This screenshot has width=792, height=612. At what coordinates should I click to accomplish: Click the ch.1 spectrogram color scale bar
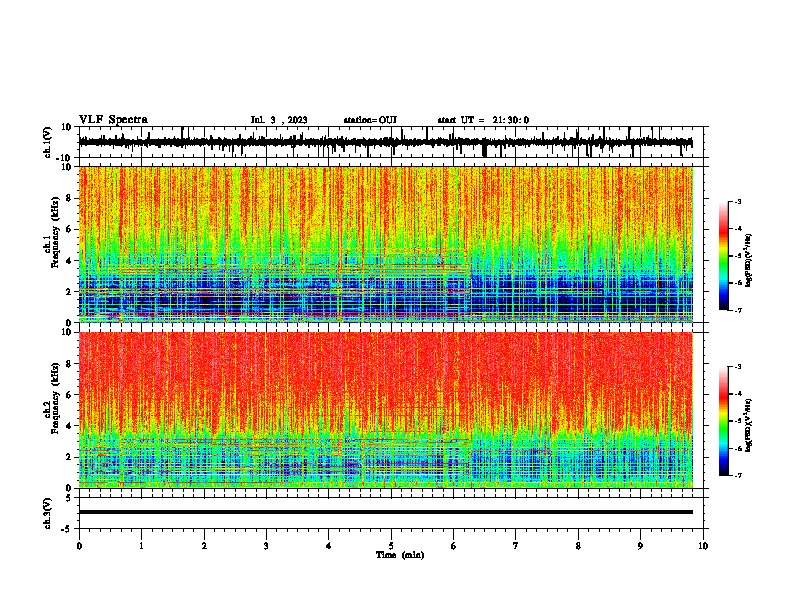click(723, 256)
